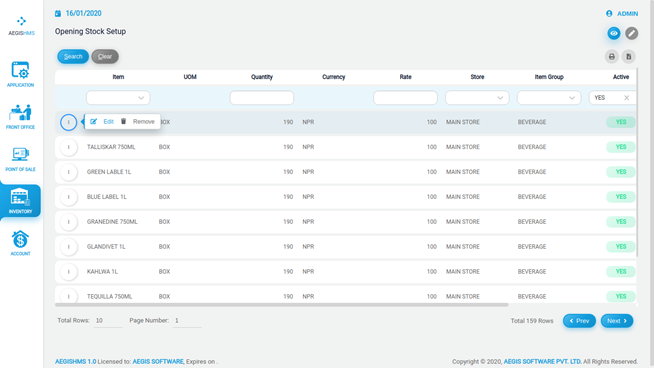654x368 pixels.
Task: Click the vertical scrollbar of the table
Action: coord(637,163)
